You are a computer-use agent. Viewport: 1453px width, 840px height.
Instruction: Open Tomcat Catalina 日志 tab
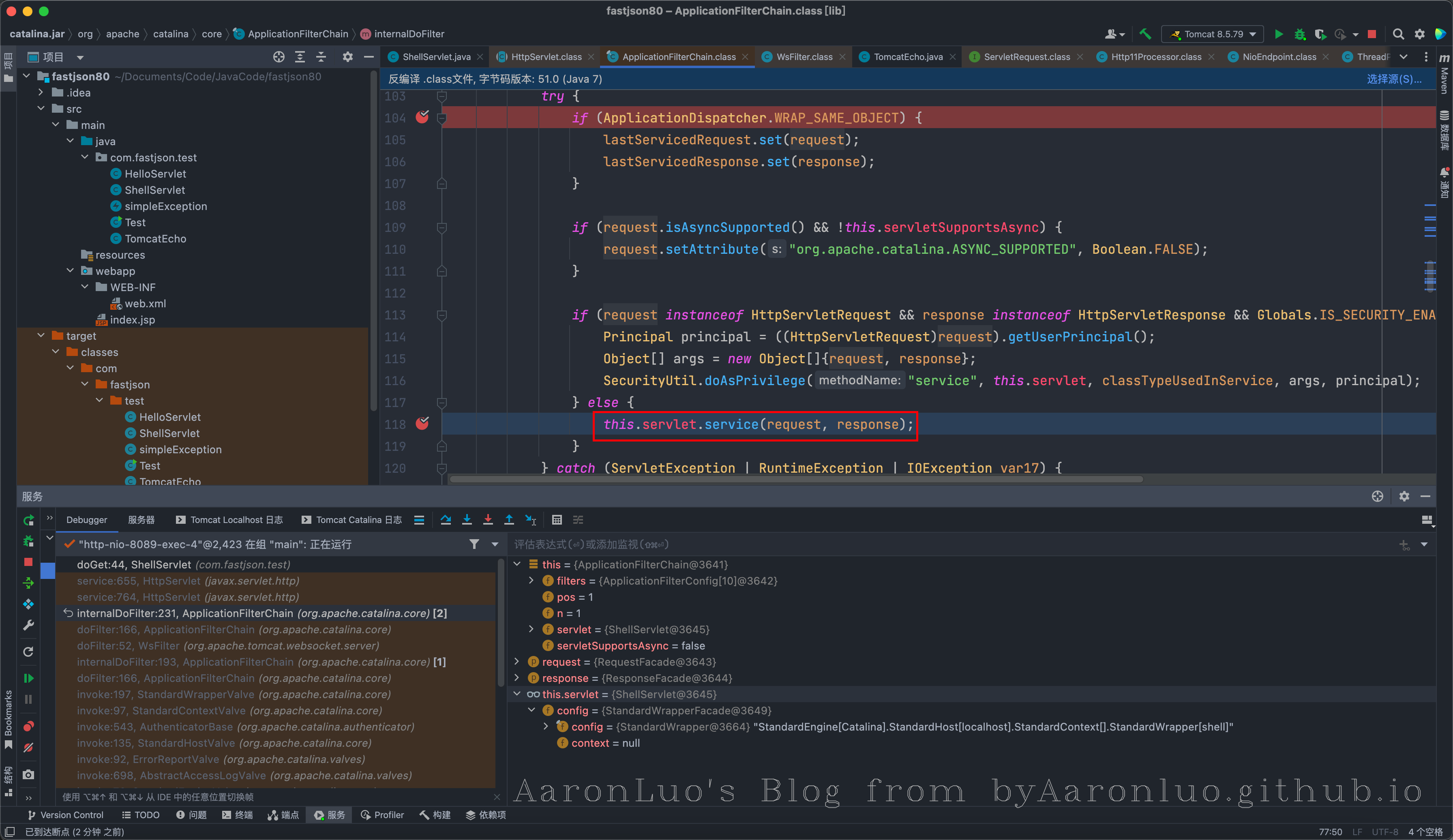[351, 520]
